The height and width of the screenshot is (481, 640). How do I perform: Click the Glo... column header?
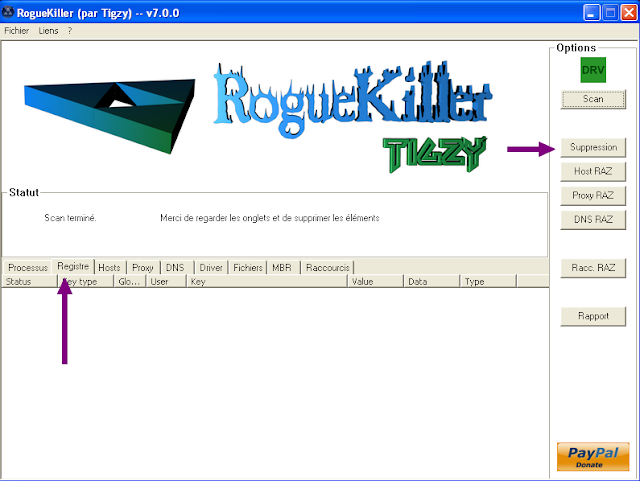pos(130,282)
